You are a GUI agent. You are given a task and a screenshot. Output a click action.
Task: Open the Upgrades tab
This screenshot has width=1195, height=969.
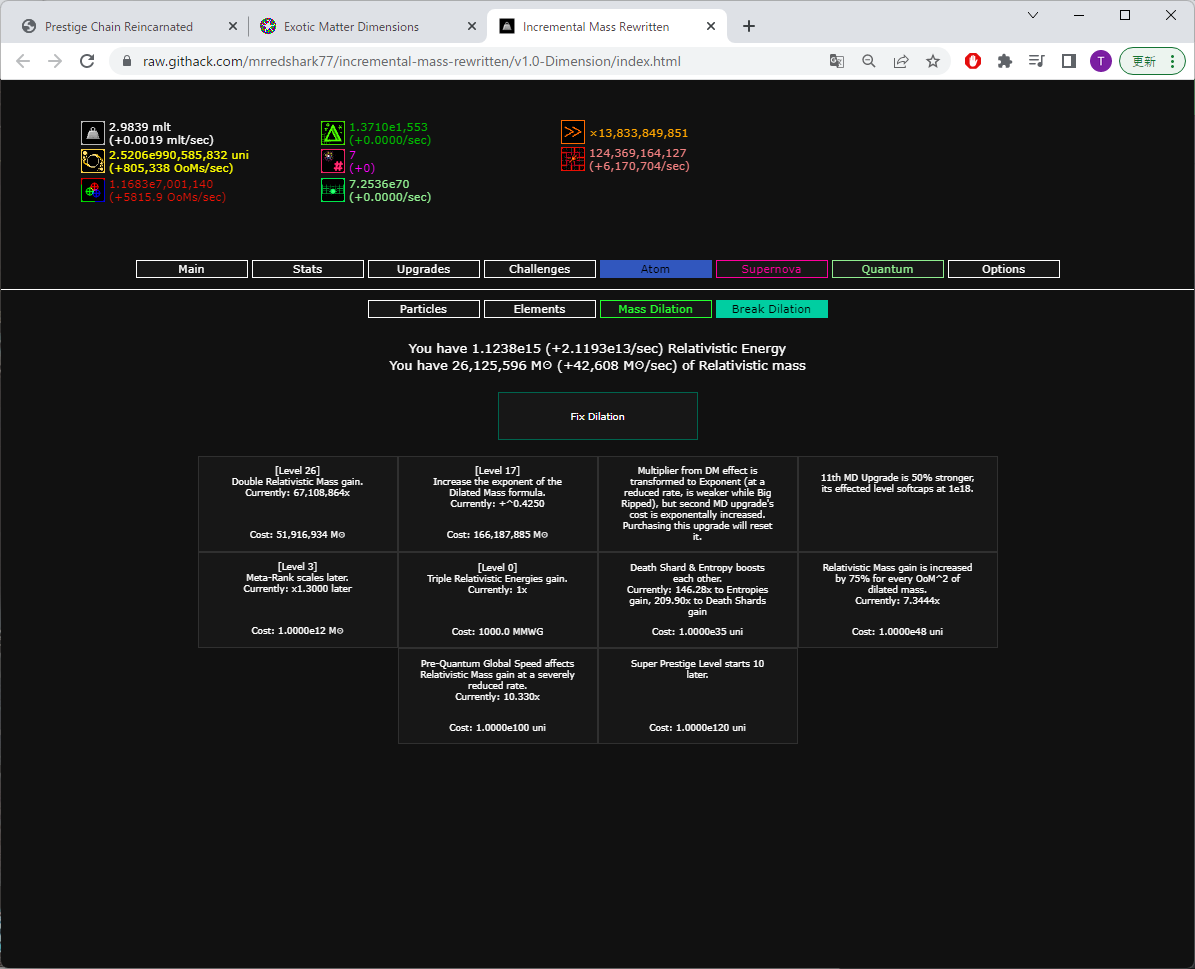(424, 269)
